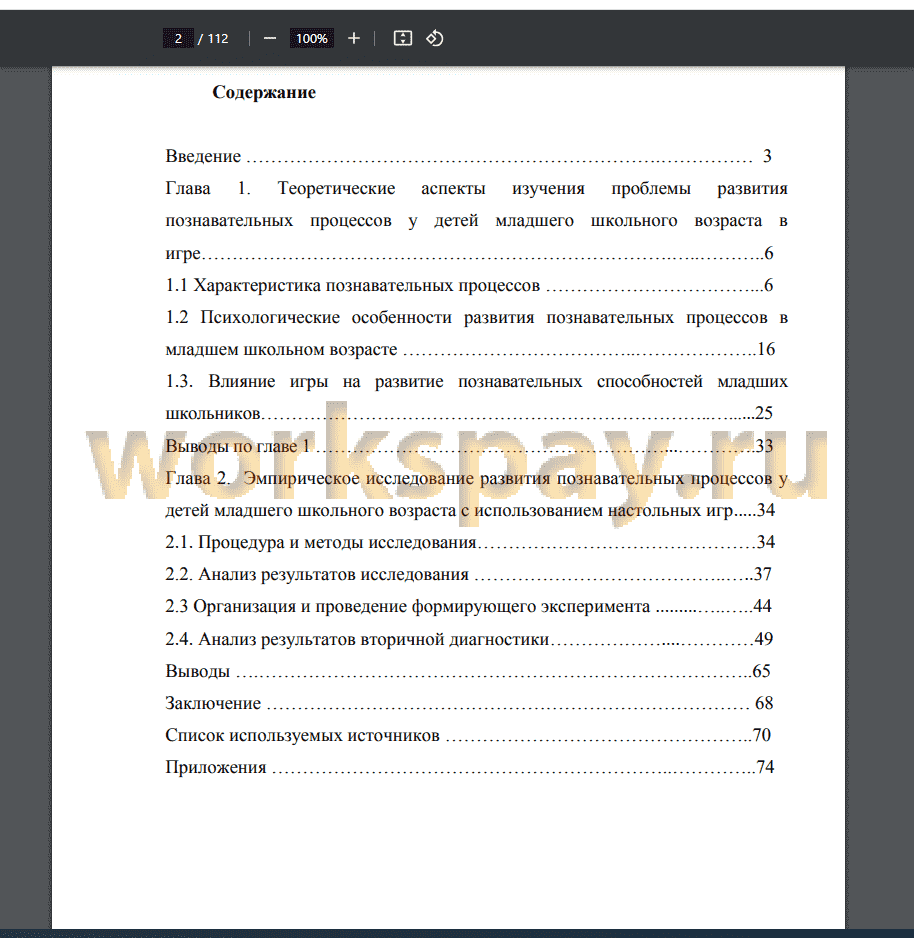Click 'Глава 2. Эмпирическое исследование' line
This screenshot has width=914, height=938.
(x=476, y=478)
